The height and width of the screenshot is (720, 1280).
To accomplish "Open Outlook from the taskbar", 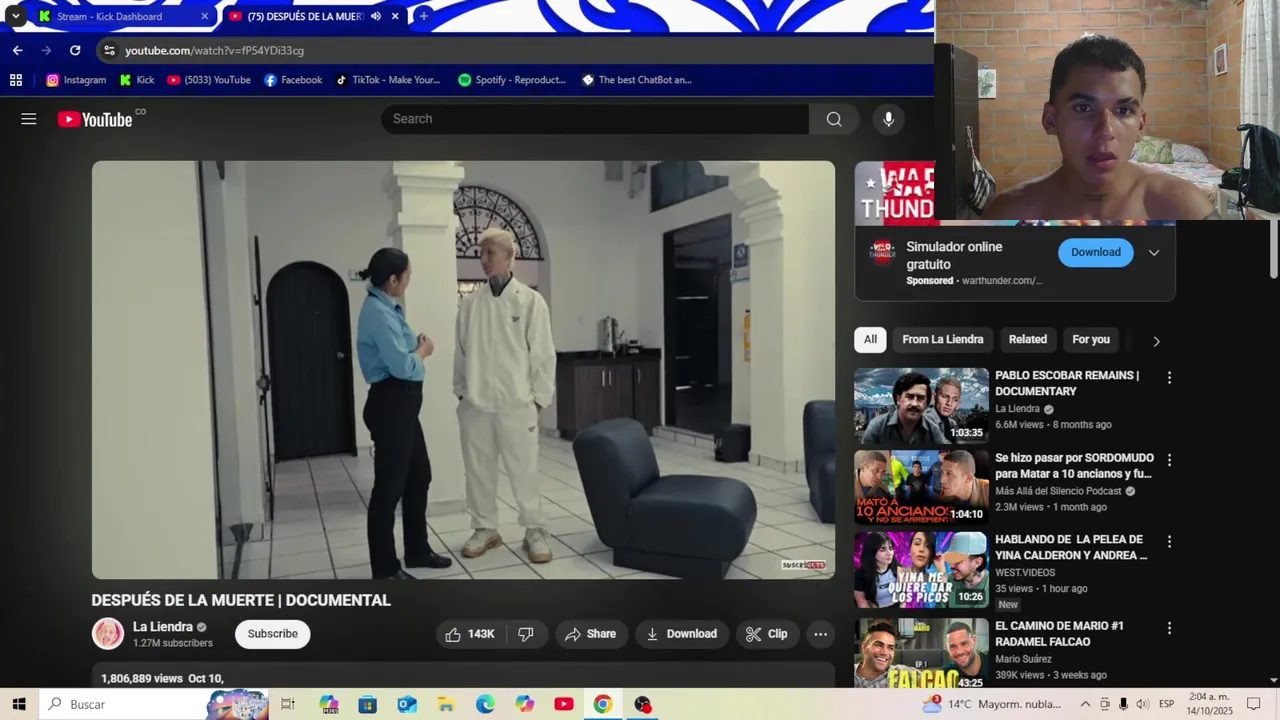I will (407, 704).
